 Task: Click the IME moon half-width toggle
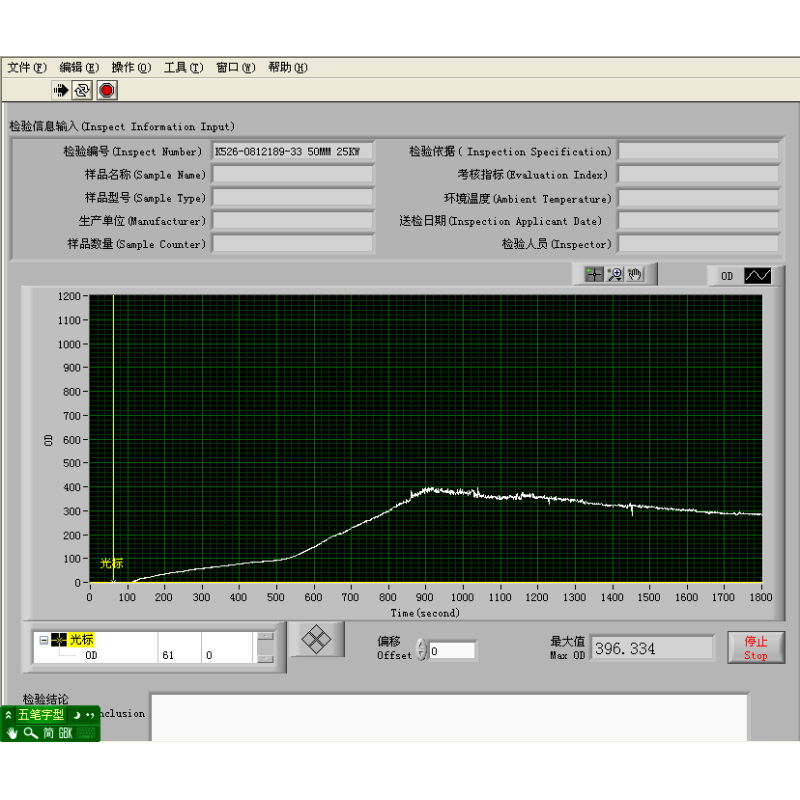tap(77, 715)
